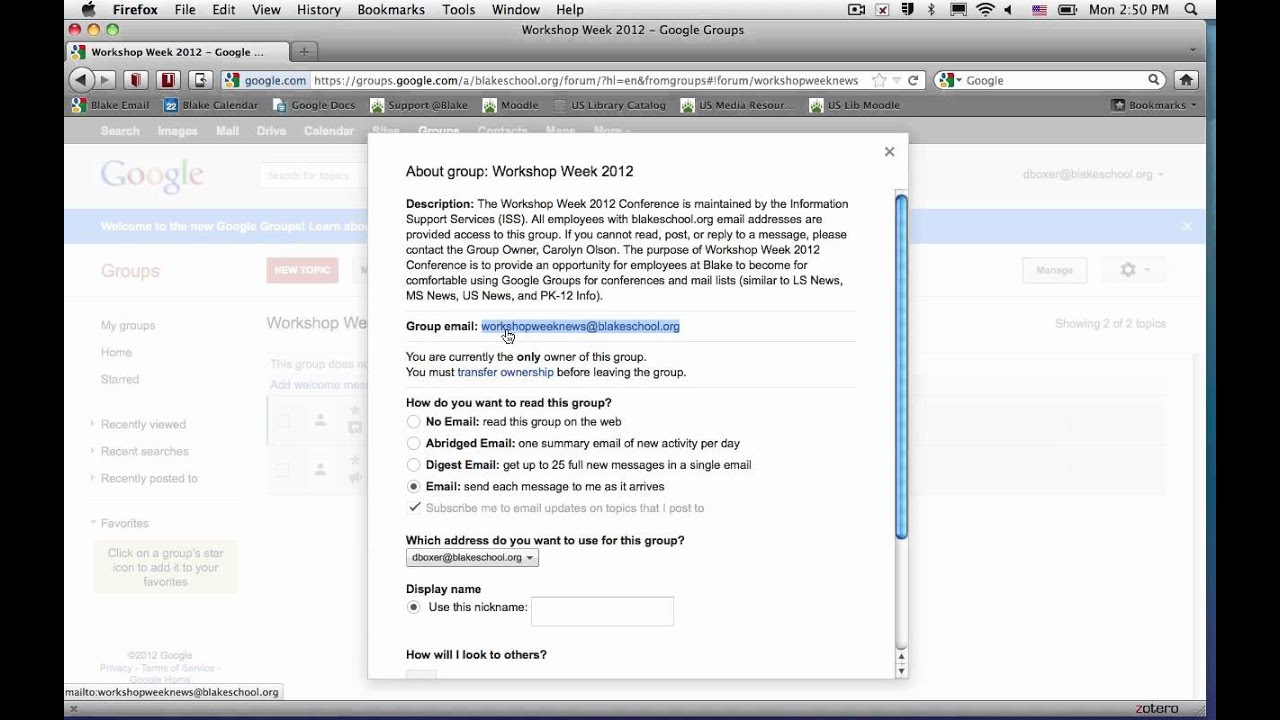Open dboxer@blakeschool.org account menu
The image size is (1280, 720).
[x=1093, y=174]
